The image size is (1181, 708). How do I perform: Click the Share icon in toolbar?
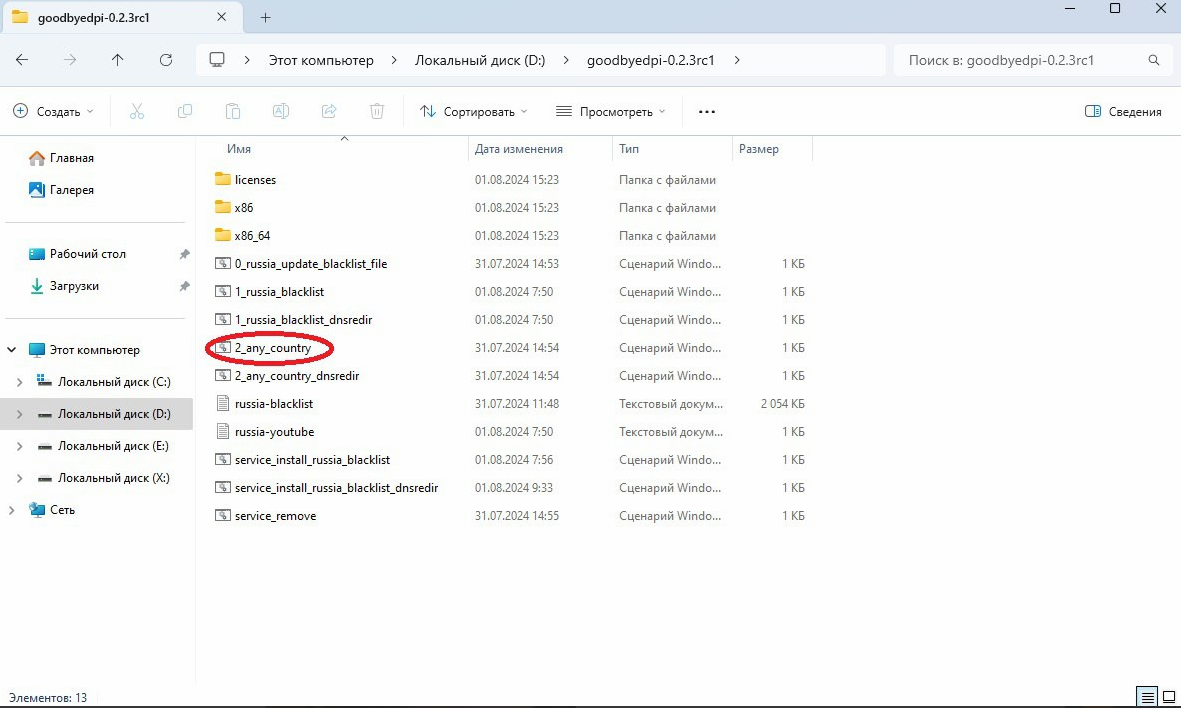329,111
